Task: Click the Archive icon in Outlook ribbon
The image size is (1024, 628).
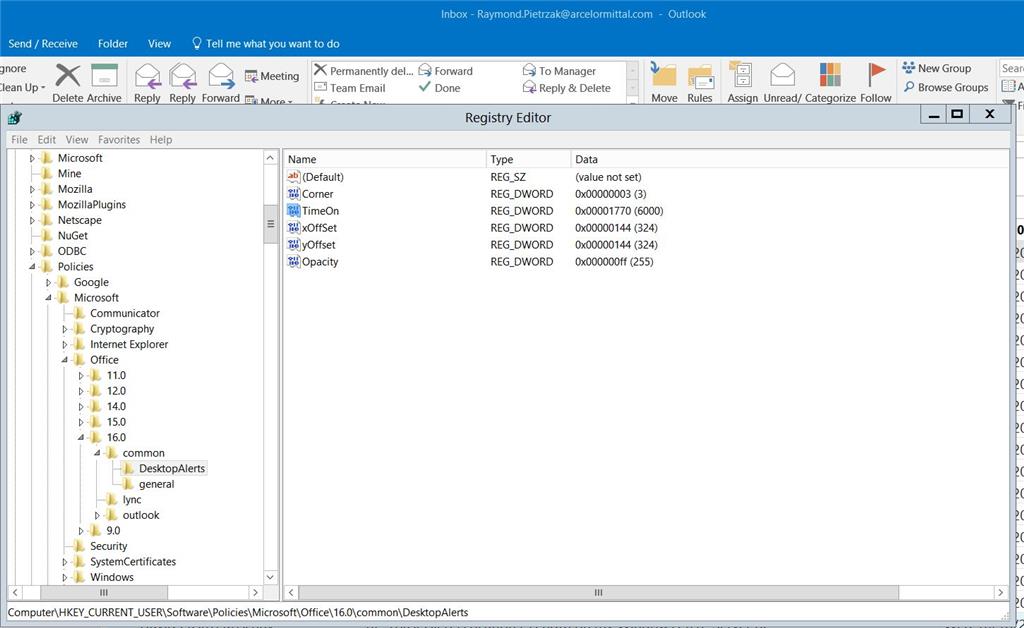Action: pyautogui.click(x=104, y=76)
